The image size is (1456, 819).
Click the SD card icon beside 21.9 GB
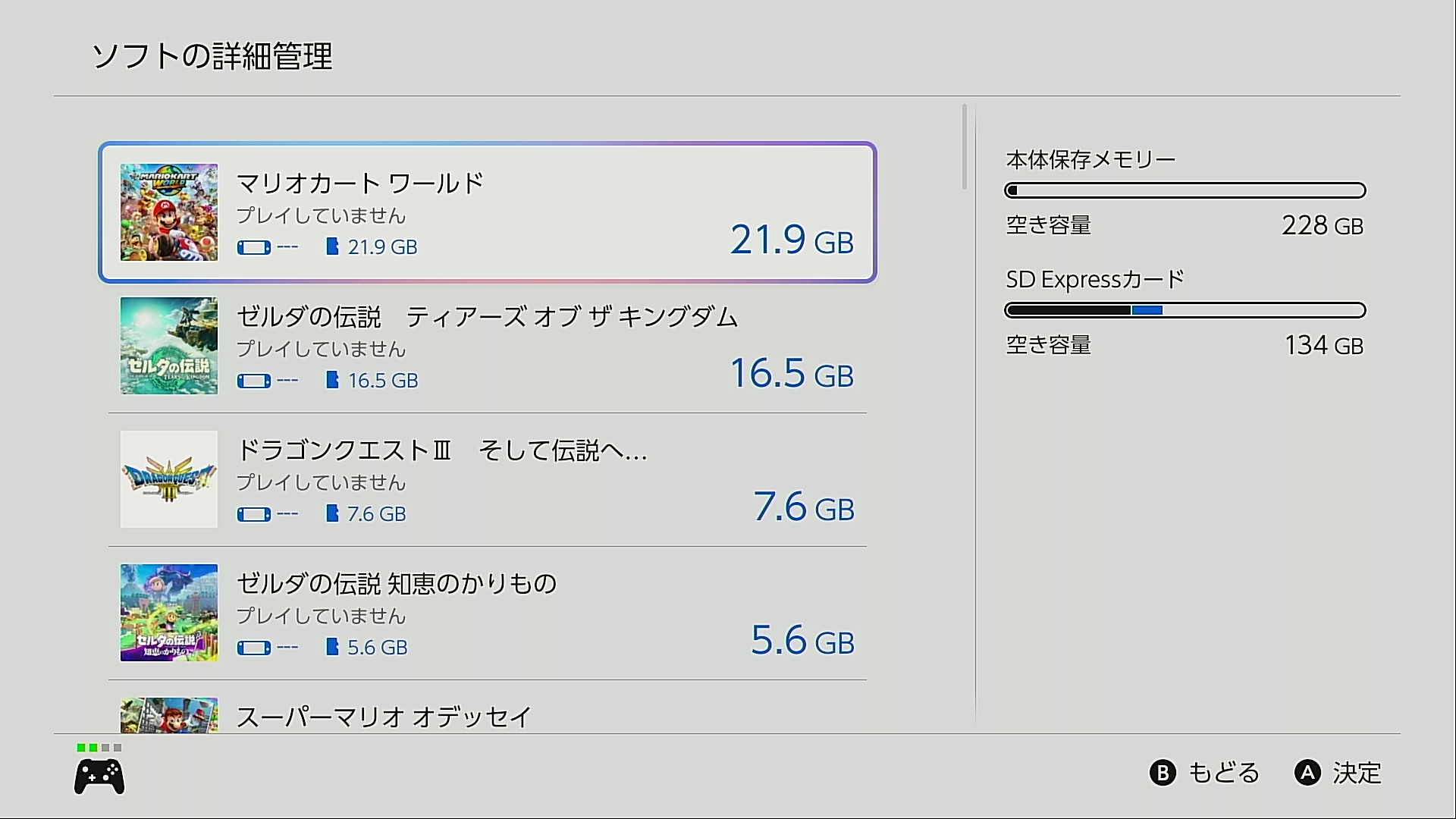pyautogui.click(x=332, y=246)
